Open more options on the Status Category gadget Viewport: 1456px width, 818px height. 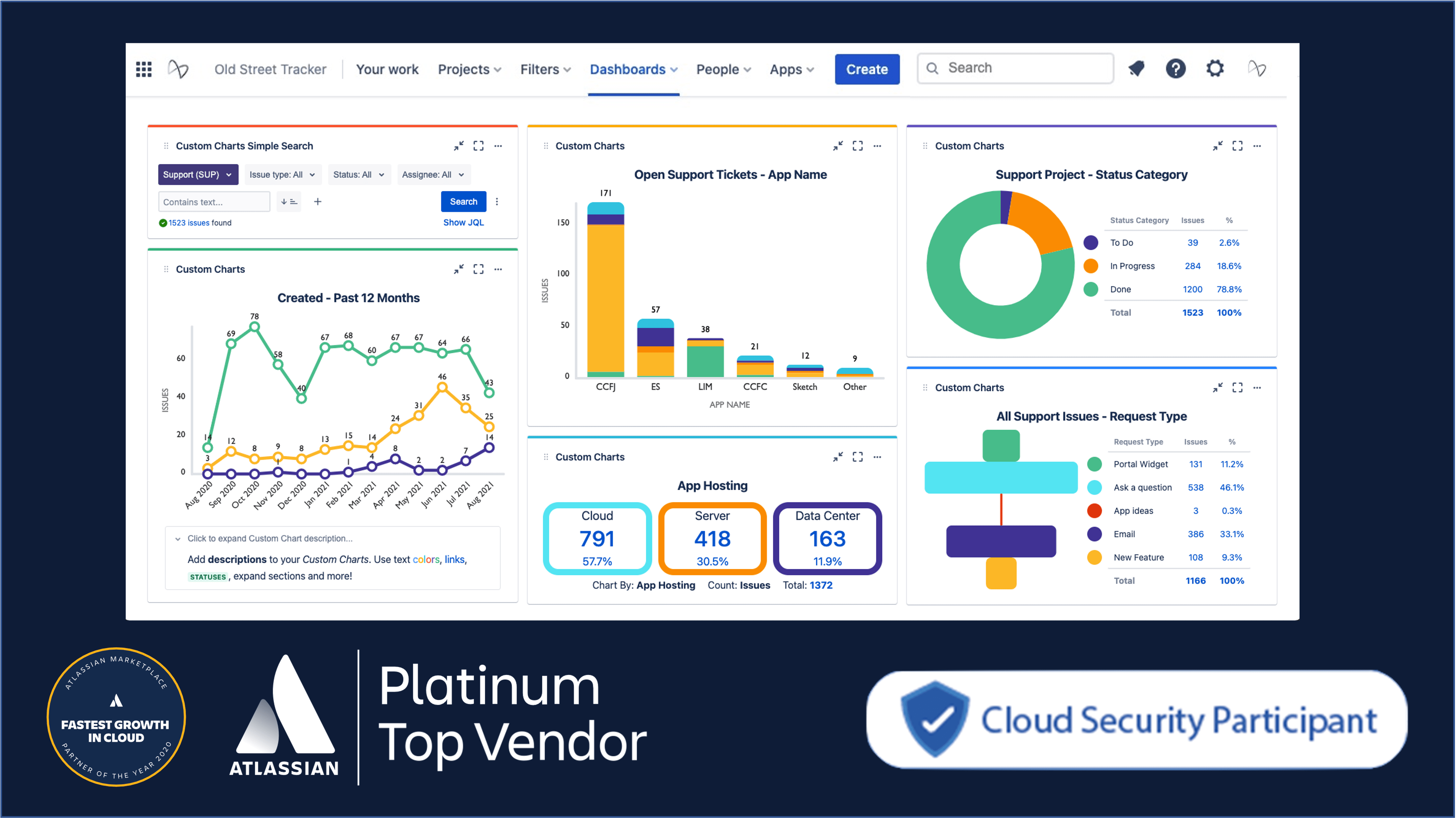1257,146
